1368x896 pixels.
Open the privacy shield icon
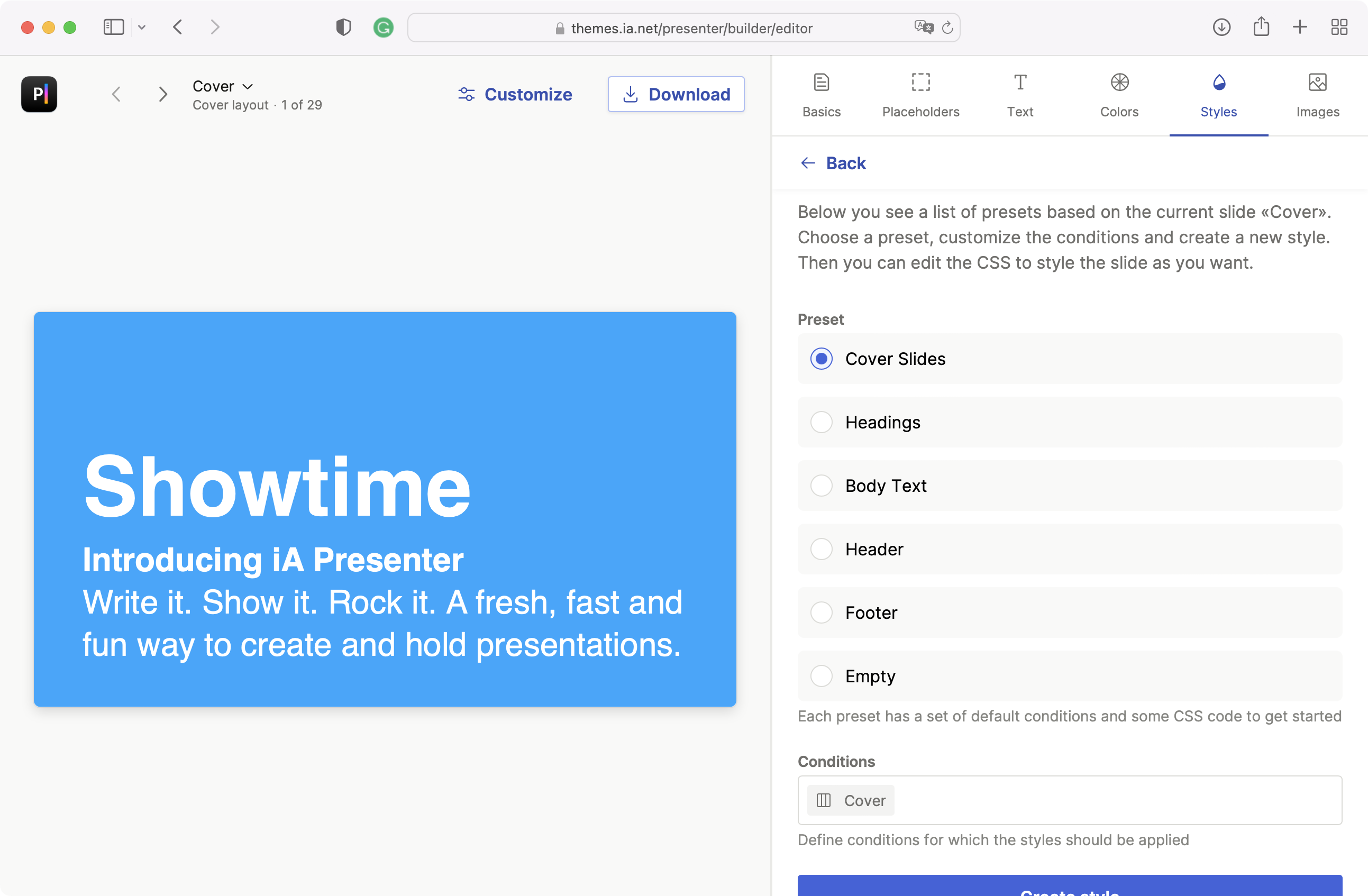343,27
